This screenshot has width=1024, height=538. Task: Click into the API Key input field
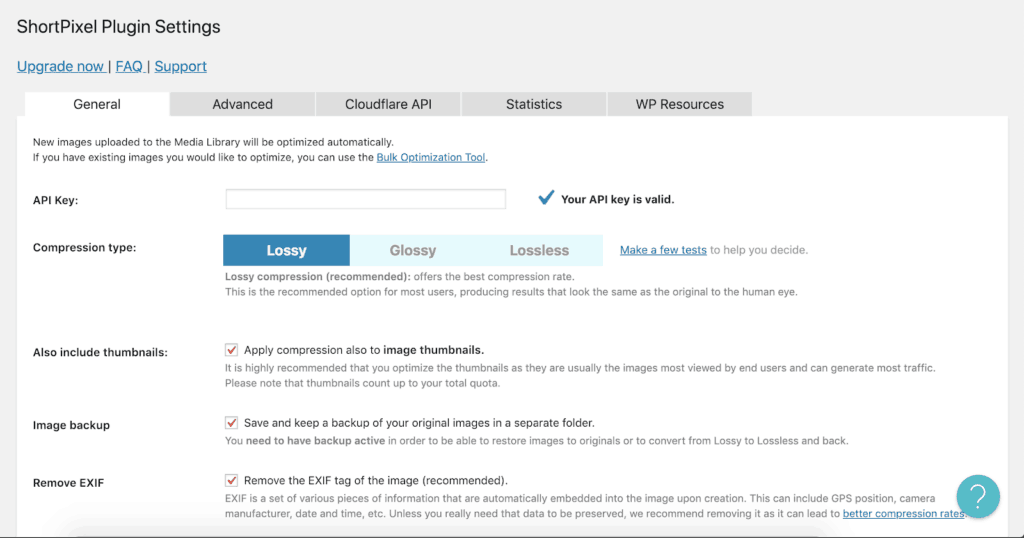click(x=366, y=199)
